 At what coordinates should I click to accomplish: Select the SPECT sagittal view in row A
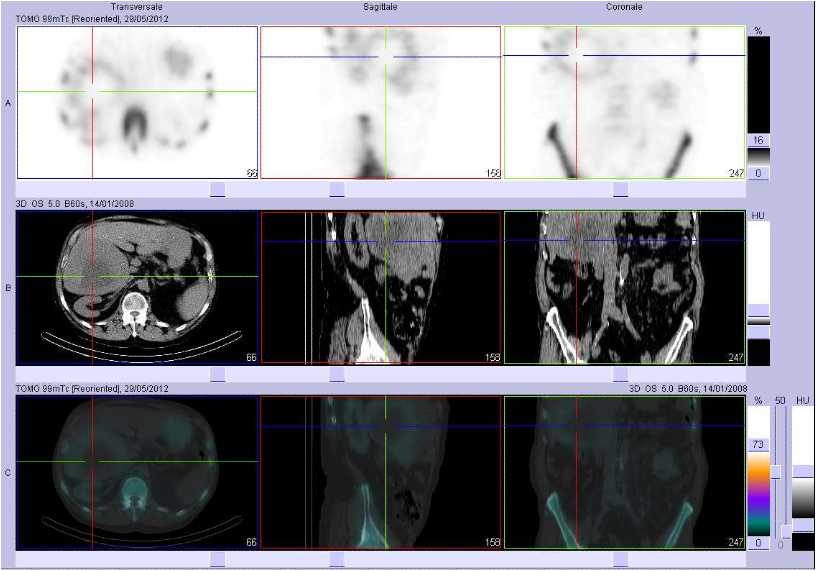[380, 103]
